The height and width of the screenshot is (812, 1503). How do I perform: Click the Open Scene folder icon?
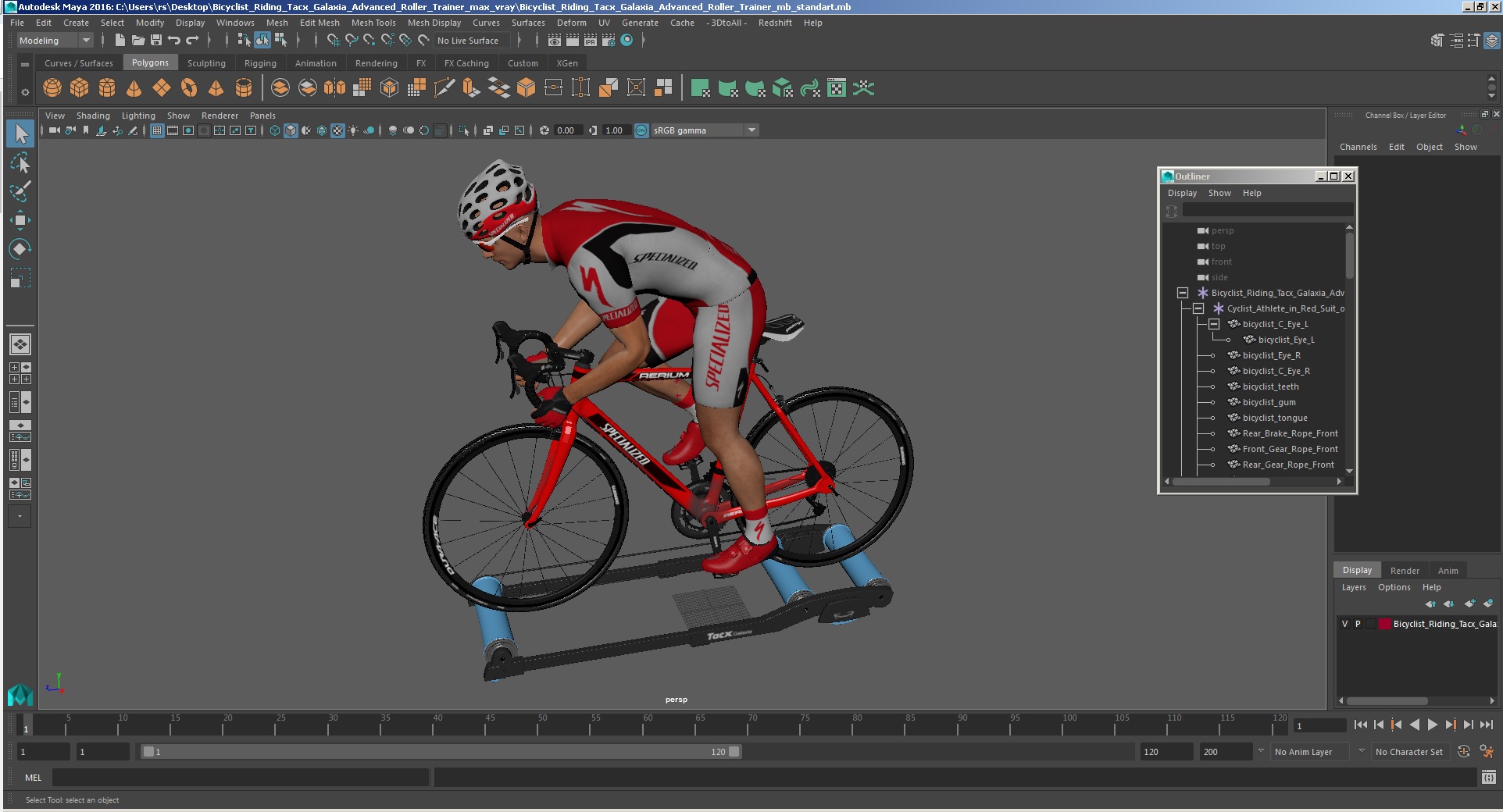138,40
